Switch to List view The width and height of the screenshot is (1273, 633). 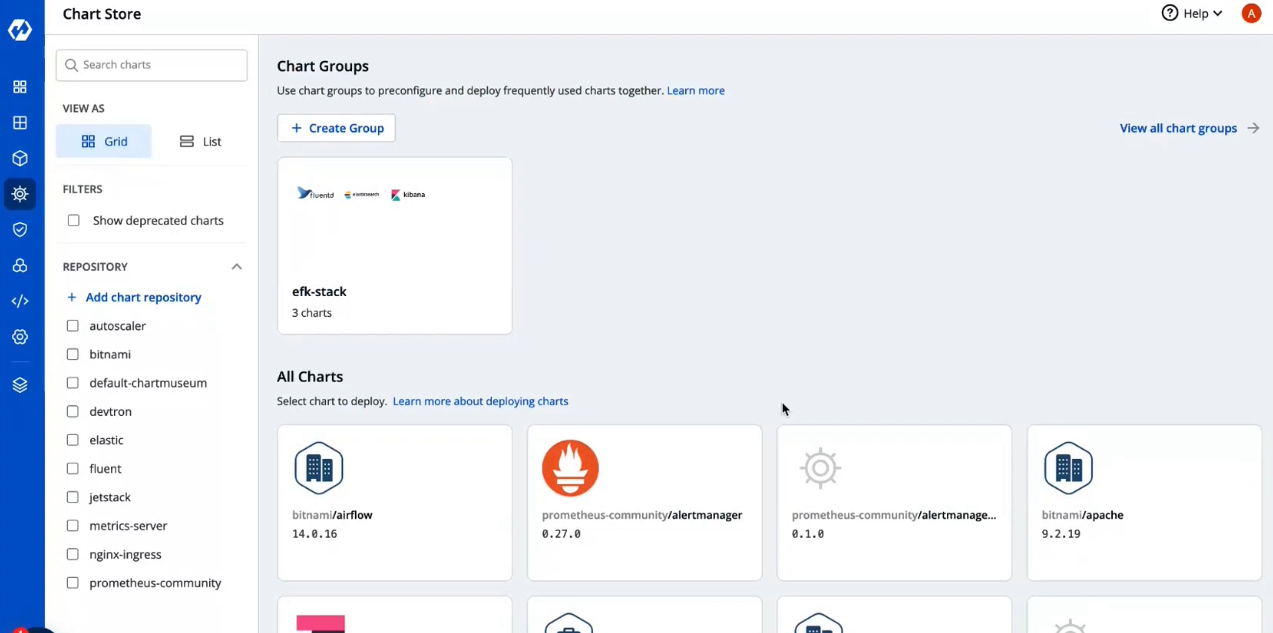click(200, 142)
